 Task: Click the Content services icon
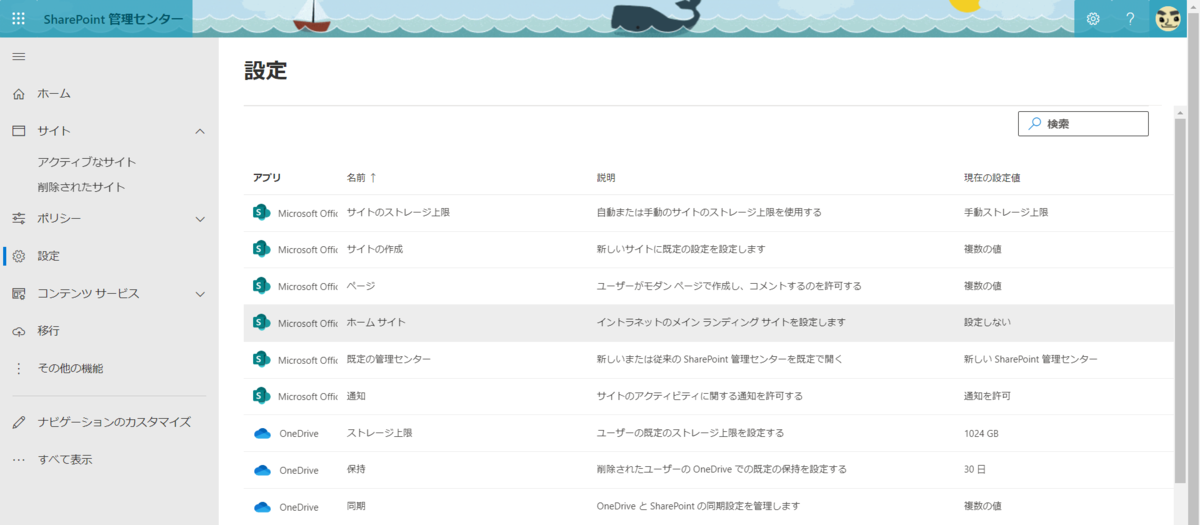[18, 293]
